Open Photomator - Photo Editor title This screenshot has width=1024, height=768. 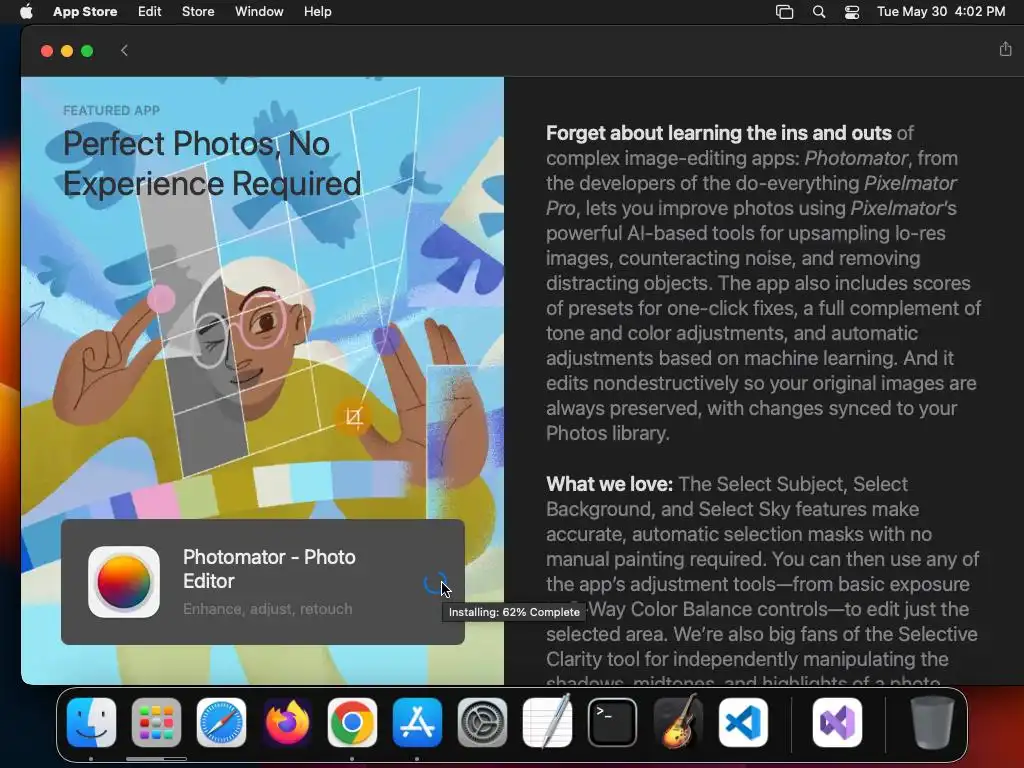(x=269, y=569)
